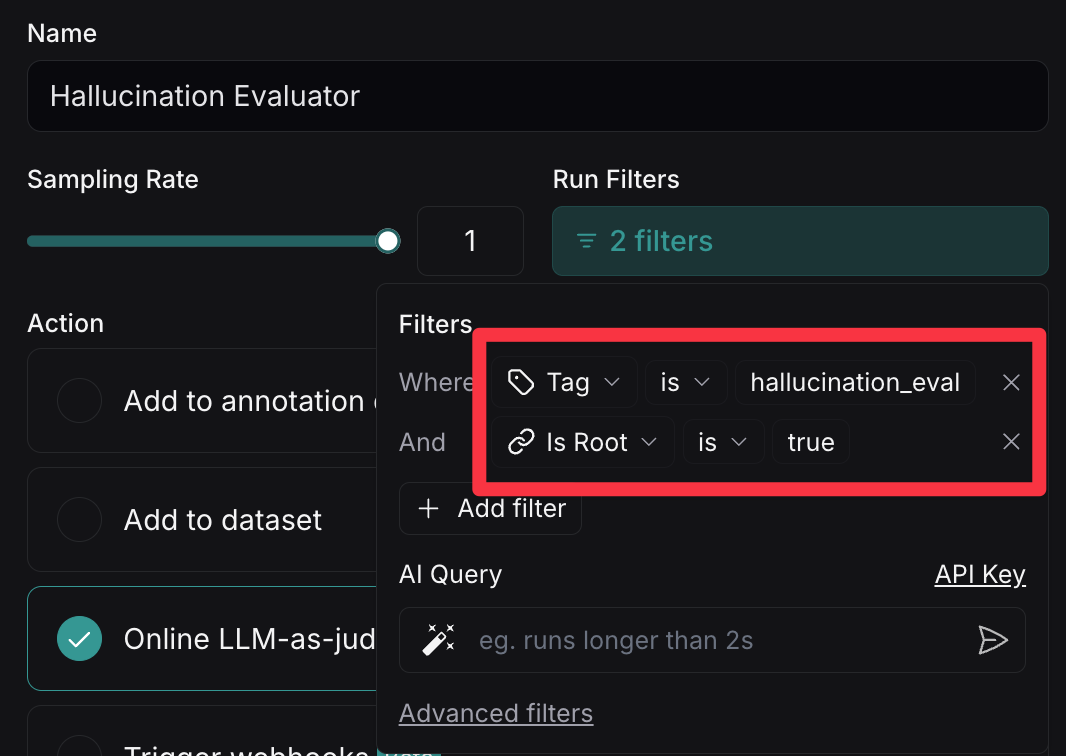Click the Name field with Hallucination Evaluator
1066x756 pixels.
point(537,96)
